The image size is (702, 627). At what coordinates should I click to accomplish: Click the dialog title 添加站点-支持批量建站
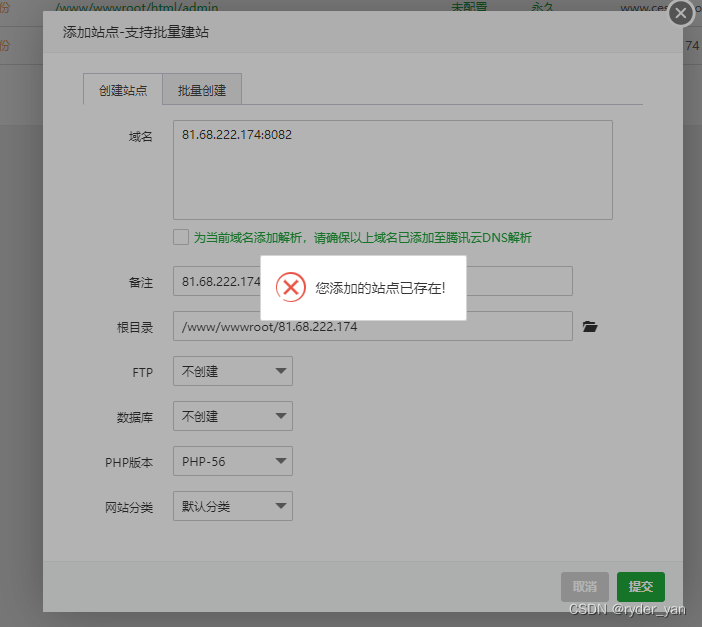136,32
